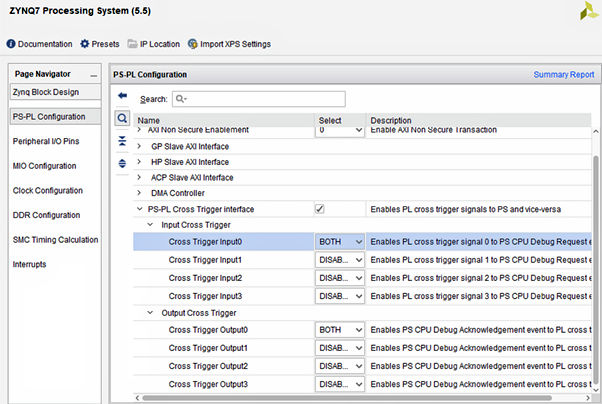
Task: Open Cross Trigger Input2 select dropdown
Action: tap(340, 278)
